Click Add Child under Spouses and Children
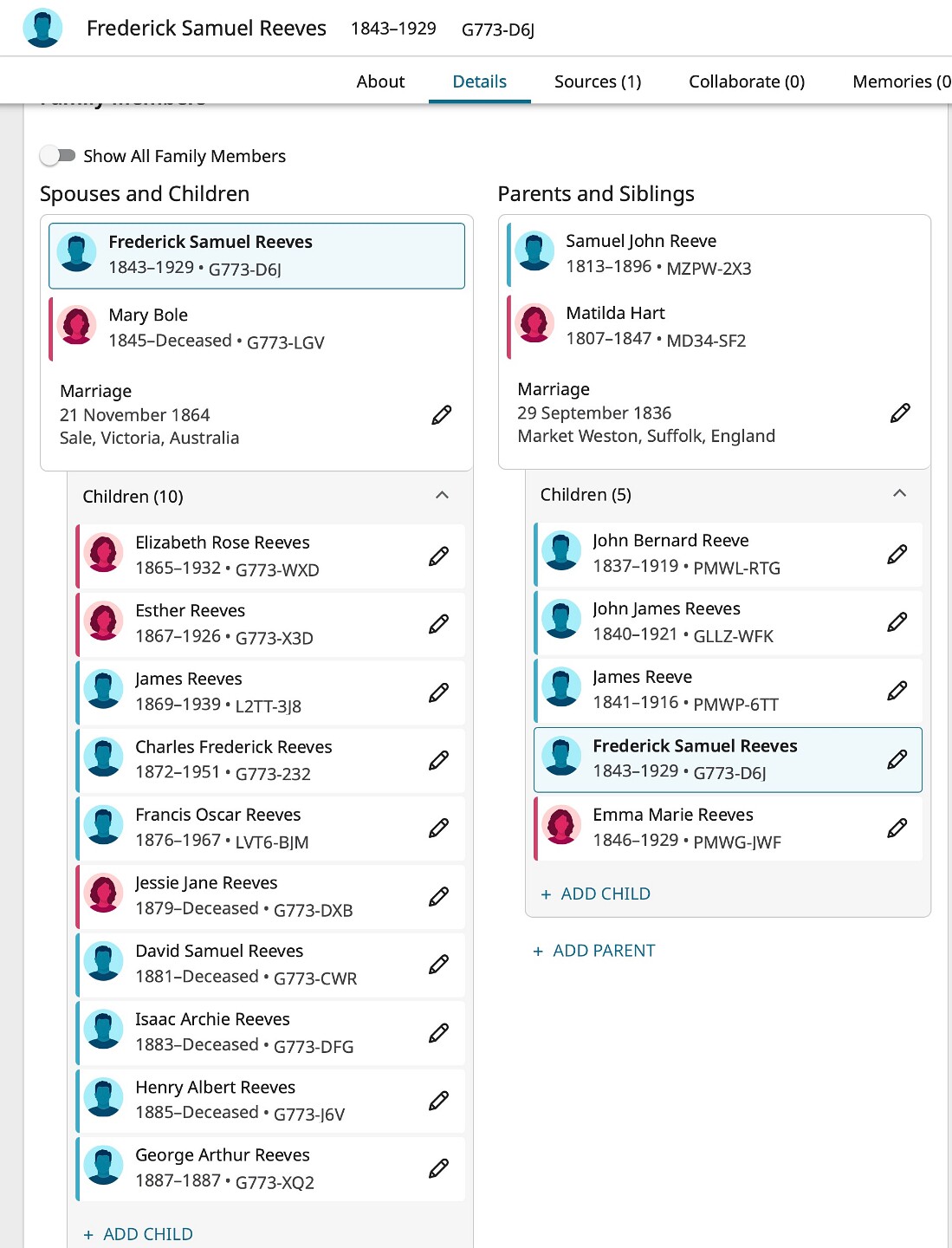The width and height of the screenshot is (952, 1248). tap(139, 1234)
